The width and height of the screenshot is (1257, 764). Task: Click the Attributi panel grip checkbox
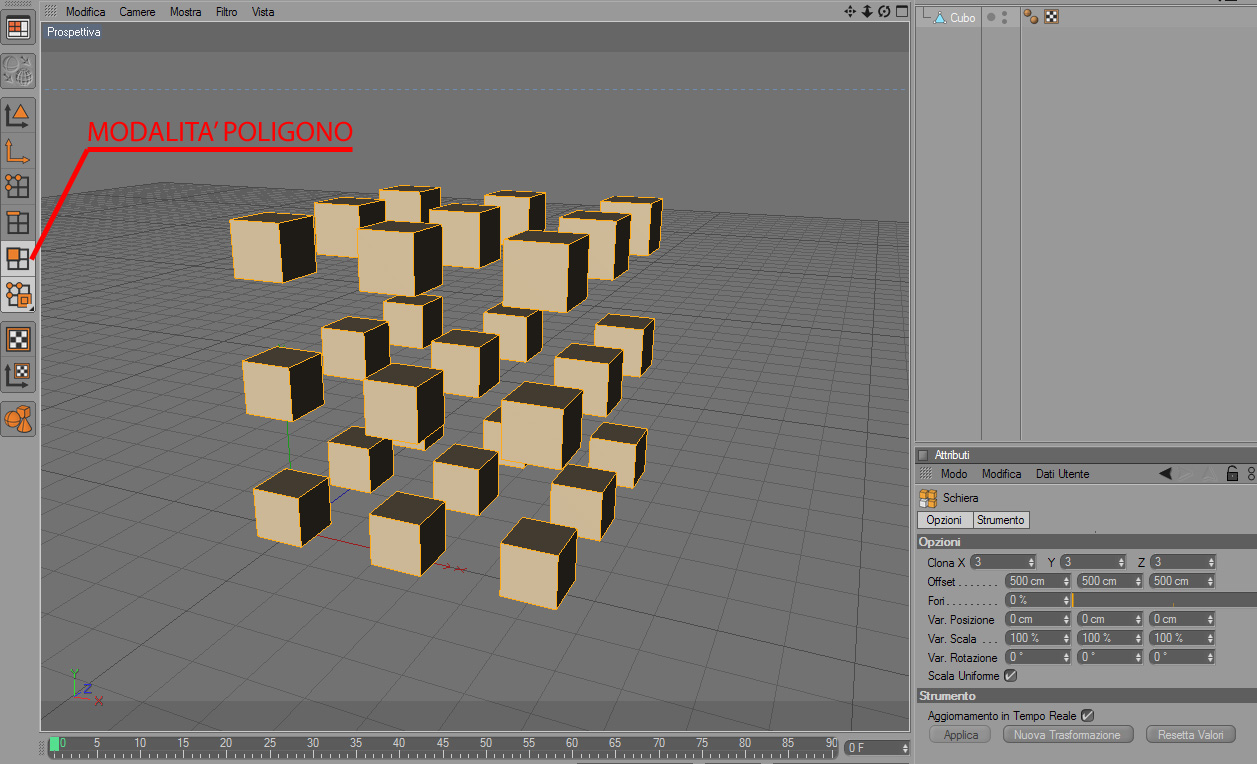(x=923, y=455)
